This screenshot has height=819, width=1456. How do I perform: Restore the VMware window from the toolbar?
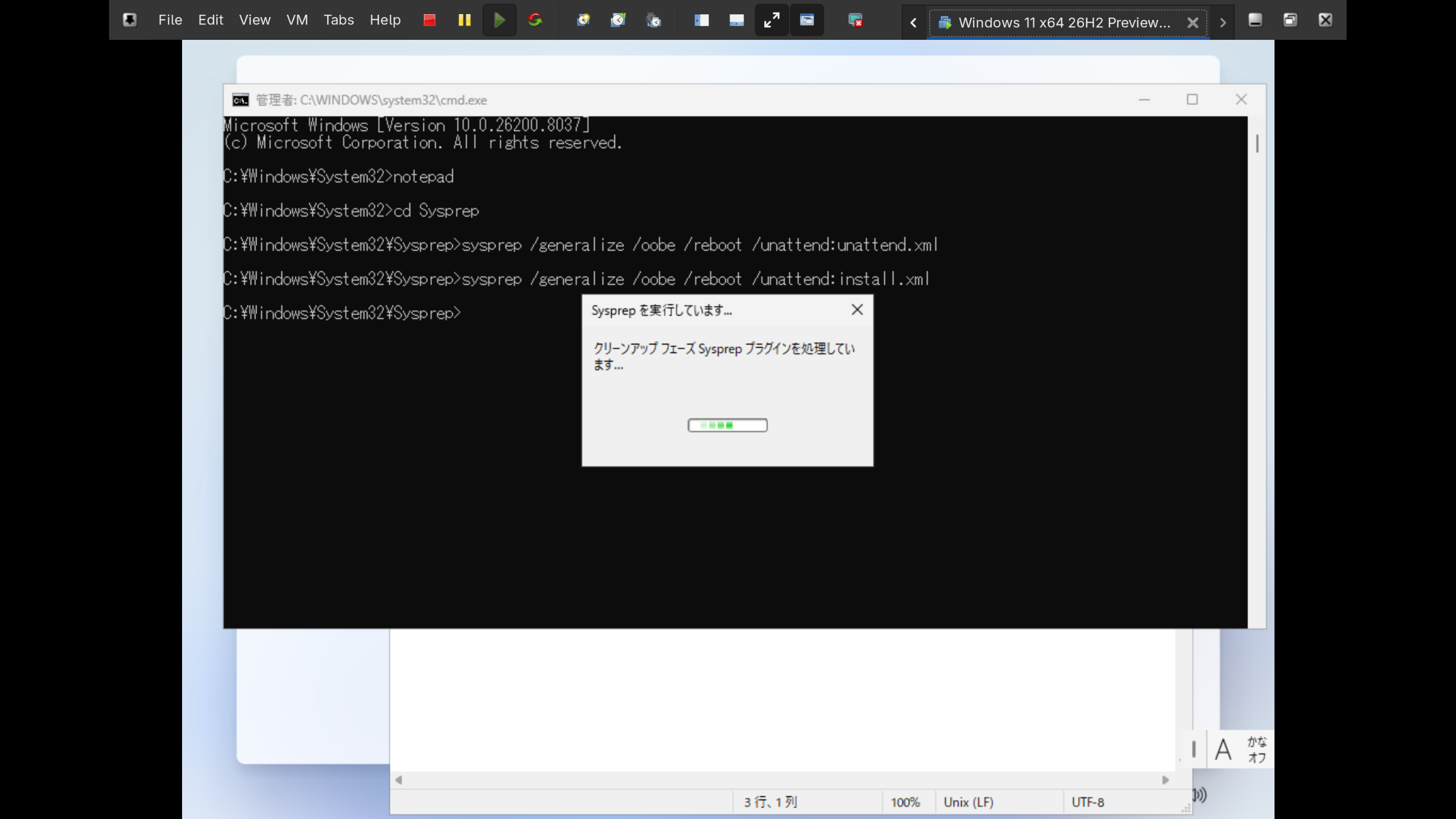pyautogui.click(x=1290, y=20)
